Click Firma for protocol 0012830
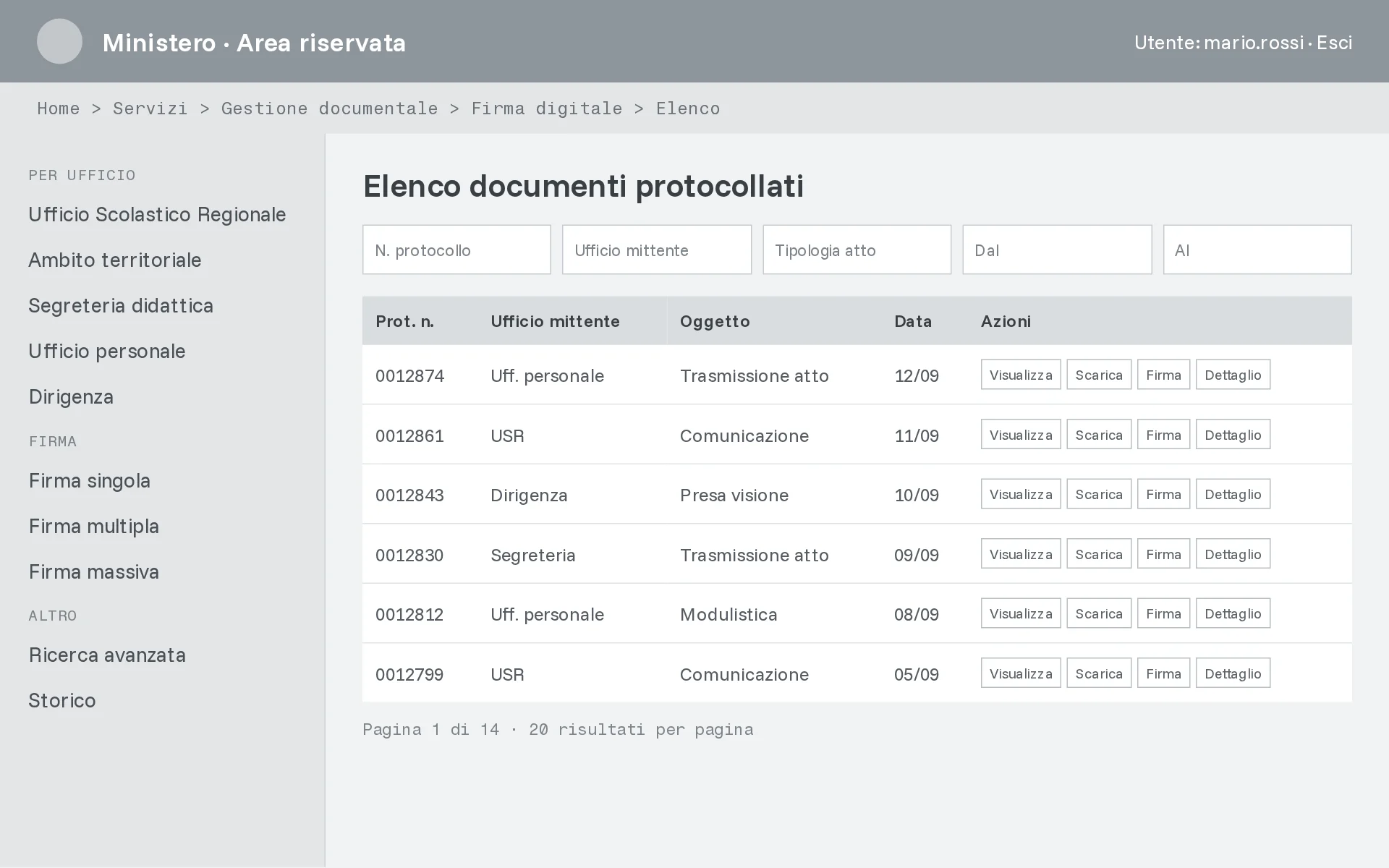 1163,554
